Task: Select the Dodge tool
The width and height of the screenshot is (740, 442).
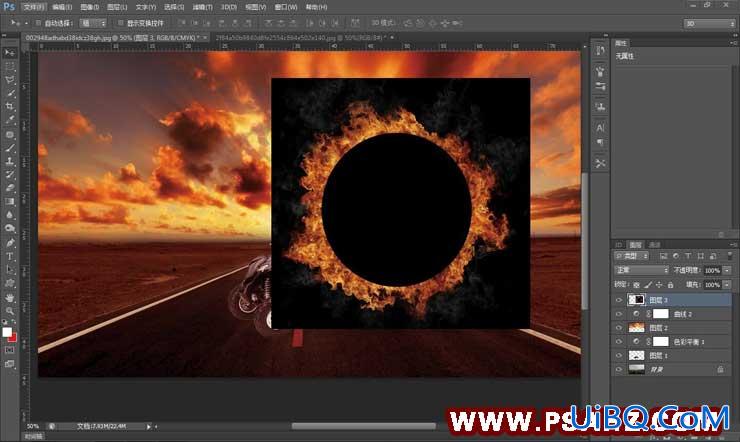Action: coord(9,228)
